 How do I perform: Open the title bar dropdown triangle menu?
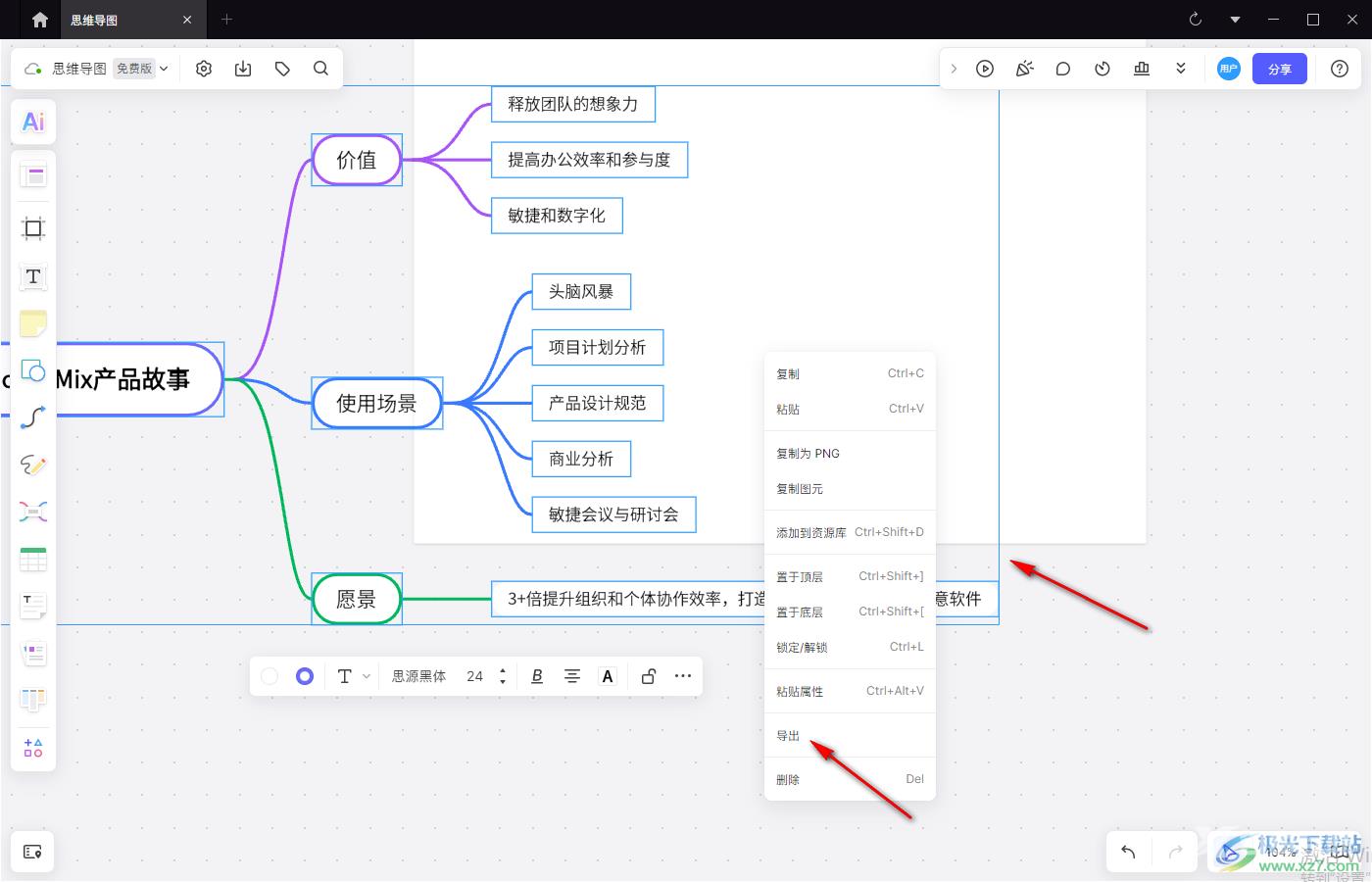point(1235,20)
